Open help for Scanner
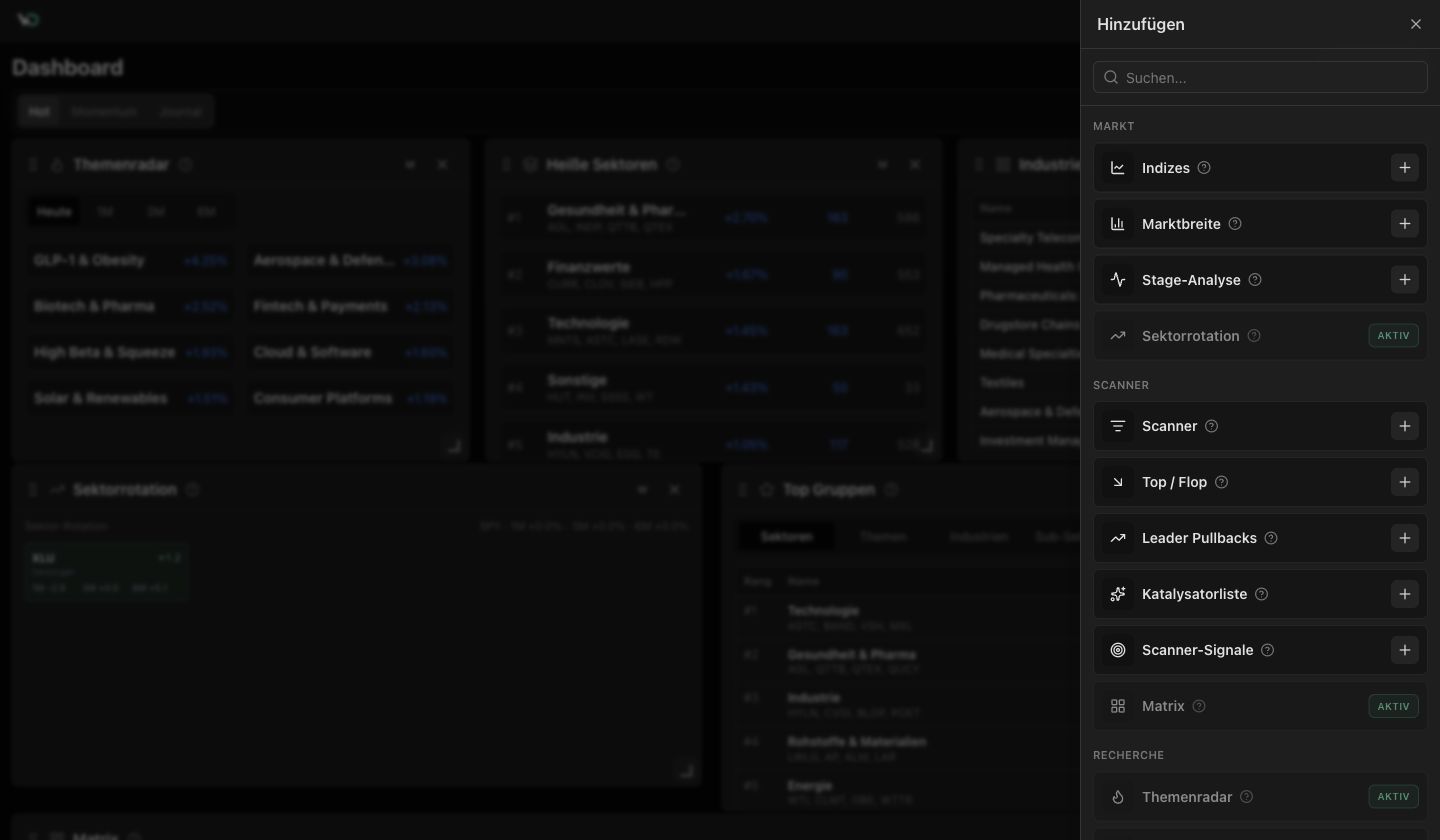Image resolution: width=1440 pixels, height=840 pixels. point(1211,426)
